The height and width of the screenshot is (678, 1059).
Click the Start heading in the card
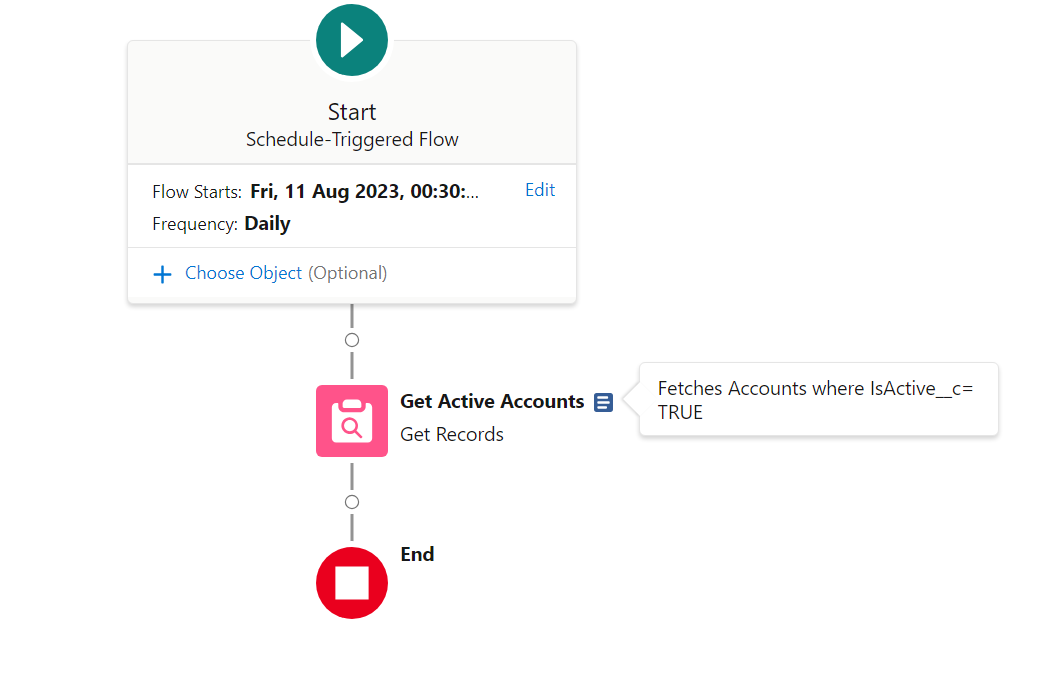click(352, 111)
